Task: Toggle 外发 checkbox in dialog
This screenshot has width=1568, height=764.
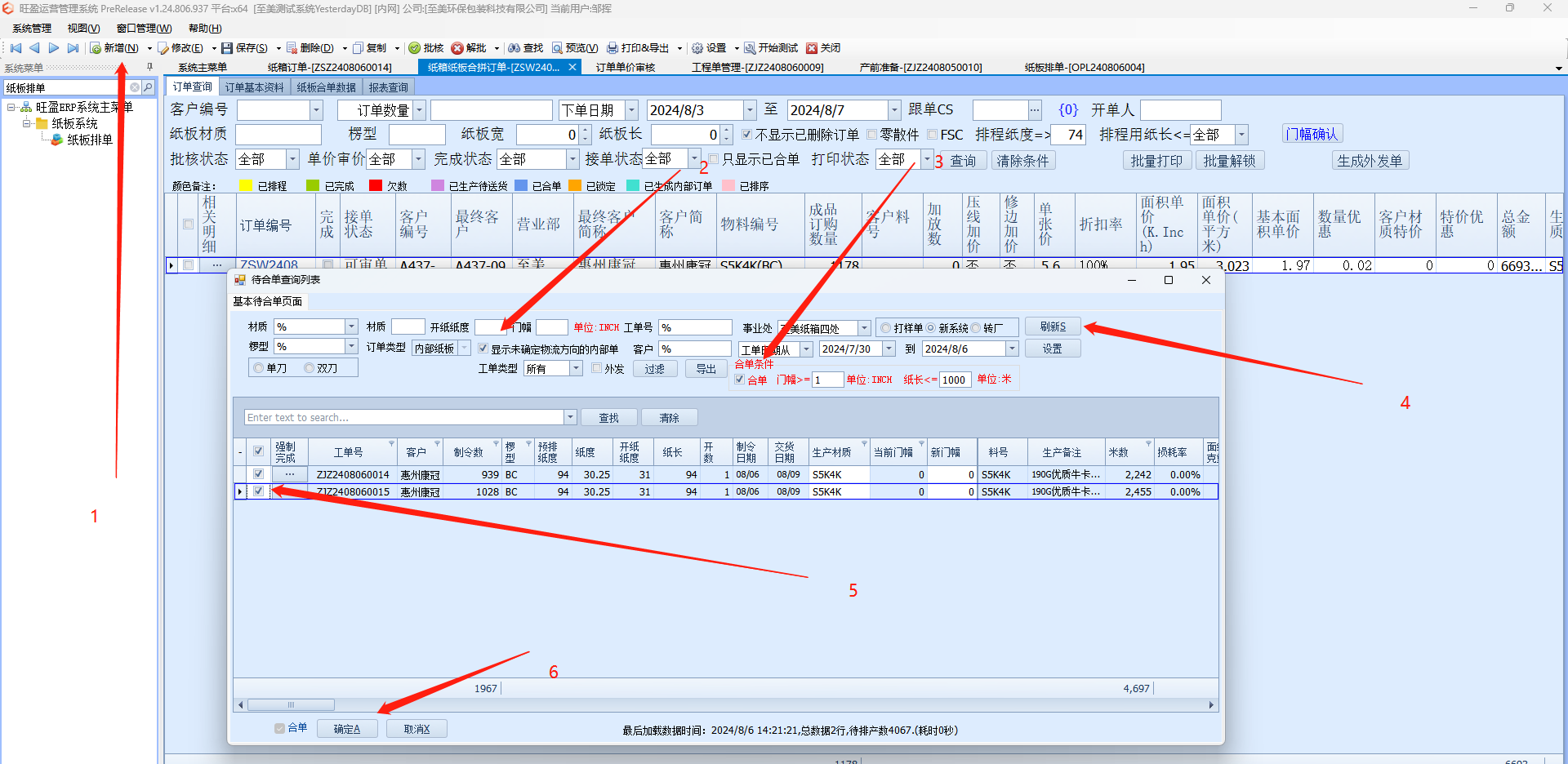Action: coord(597,368)
